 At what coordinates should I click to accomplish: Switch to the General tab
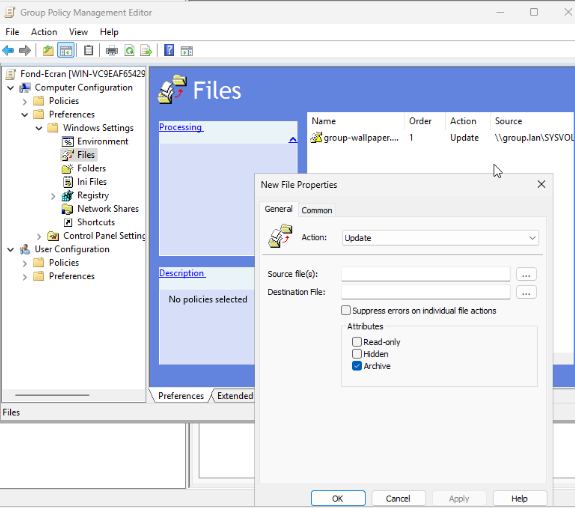(278, 209)
